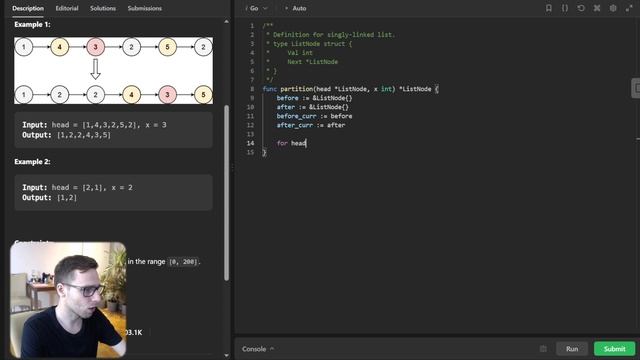Run the code

point(572,349)
